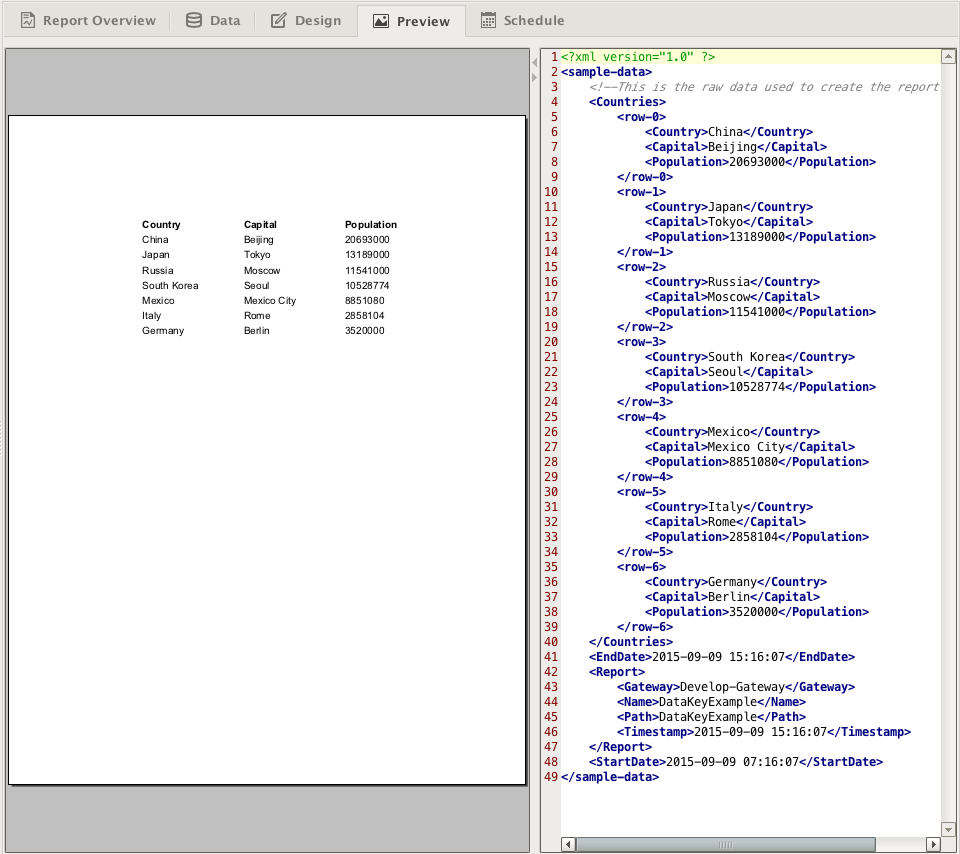Screen dimensions: 960x854
Task: Click the left arrow of the horizontal scrollbar
Action: 568,844
